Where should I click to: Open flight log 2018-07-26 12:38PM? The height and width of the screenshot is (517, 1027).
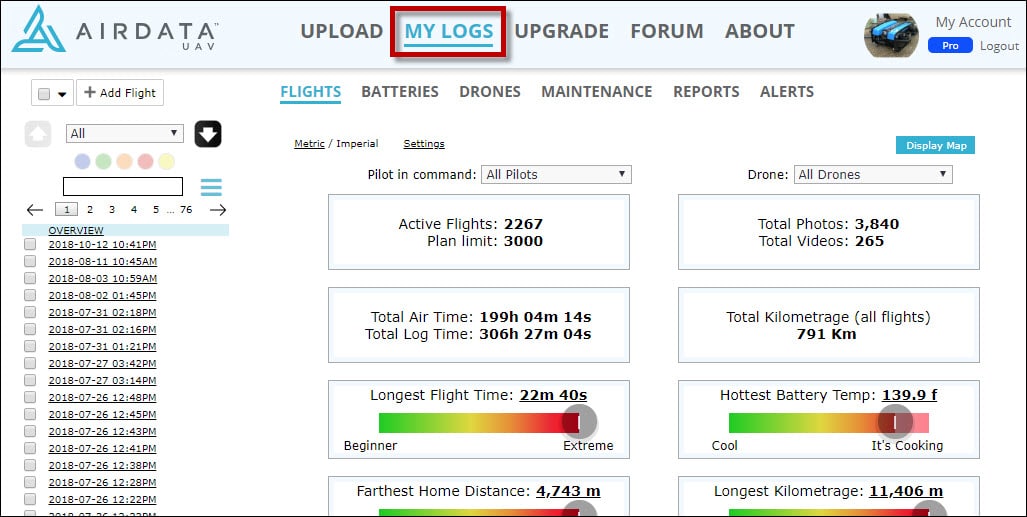pos(102,465)
